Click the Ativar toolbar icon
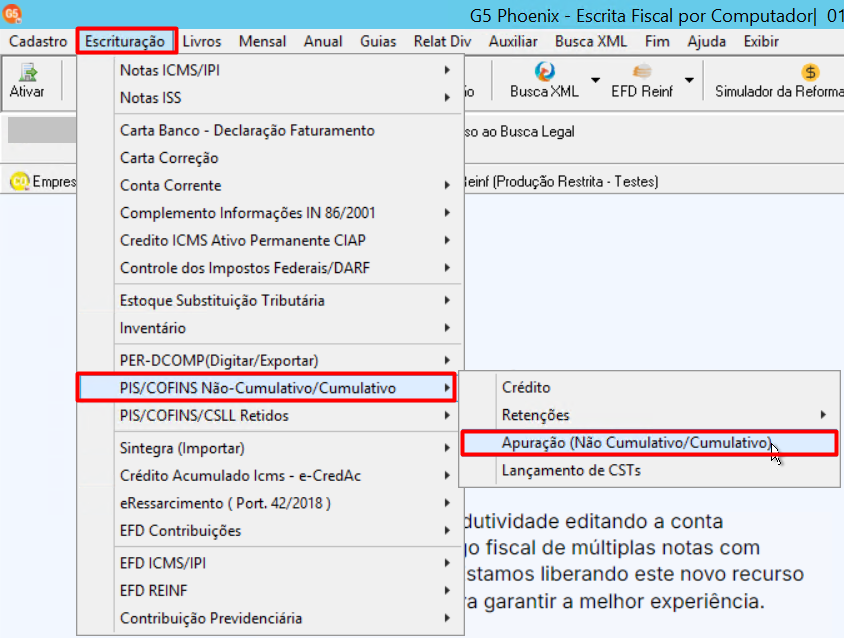Viewport: 844px width, 638px height. pyautogui.click(x=27, y=73)
